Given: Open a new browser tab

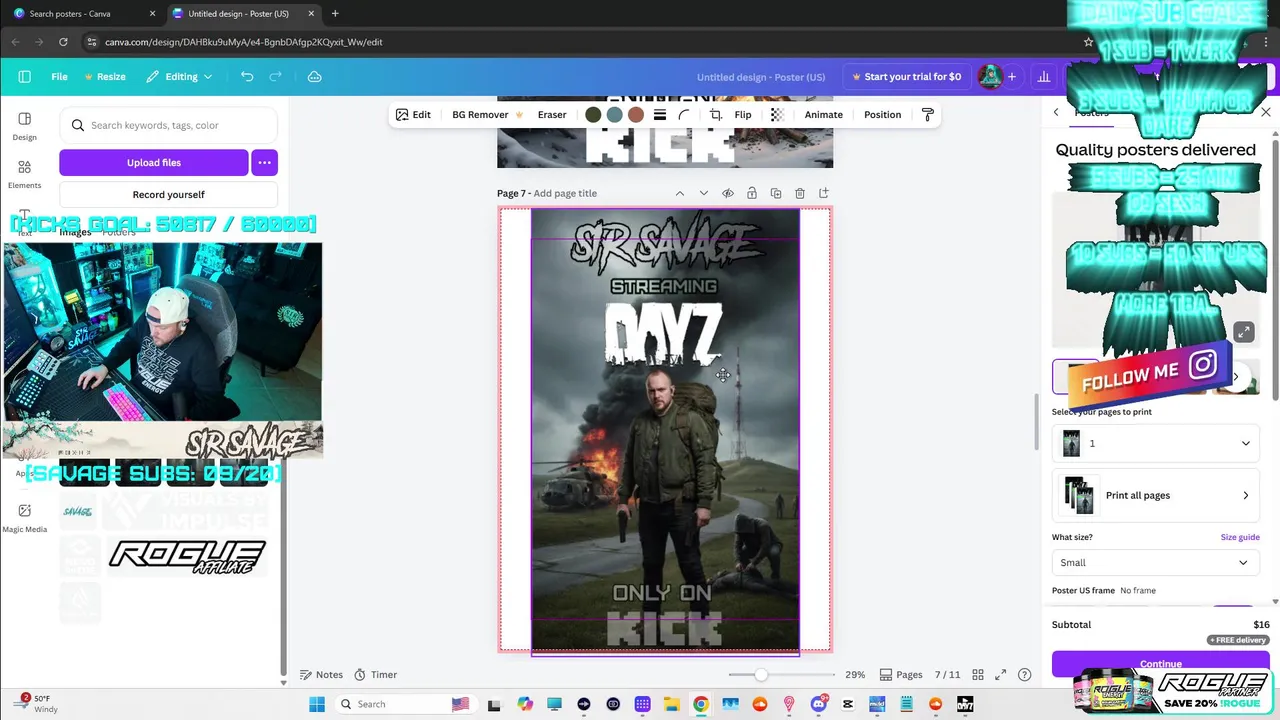Looking at the screenshot, I should [x=335, y=14].
